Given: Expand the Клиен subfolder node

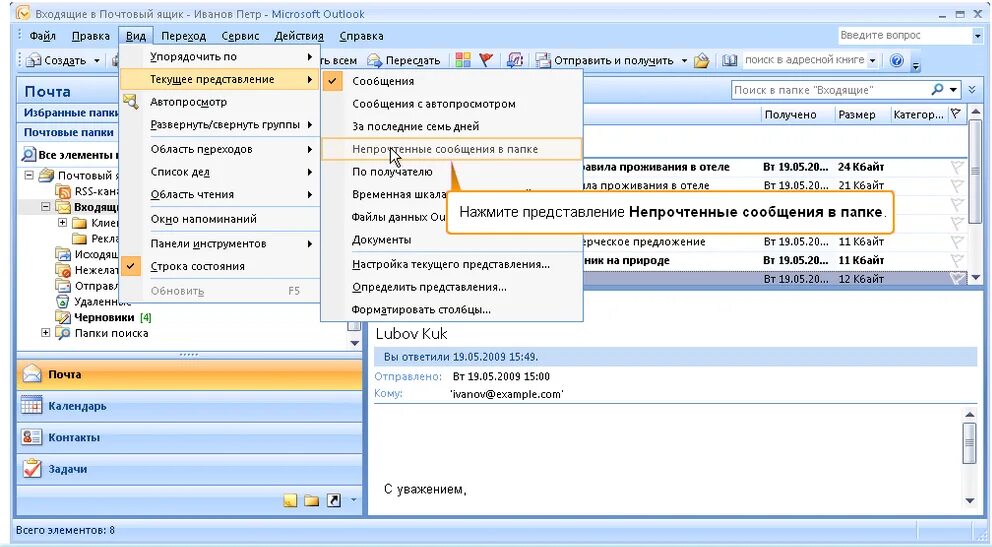Looking at the screenshot, I should 62,222.
